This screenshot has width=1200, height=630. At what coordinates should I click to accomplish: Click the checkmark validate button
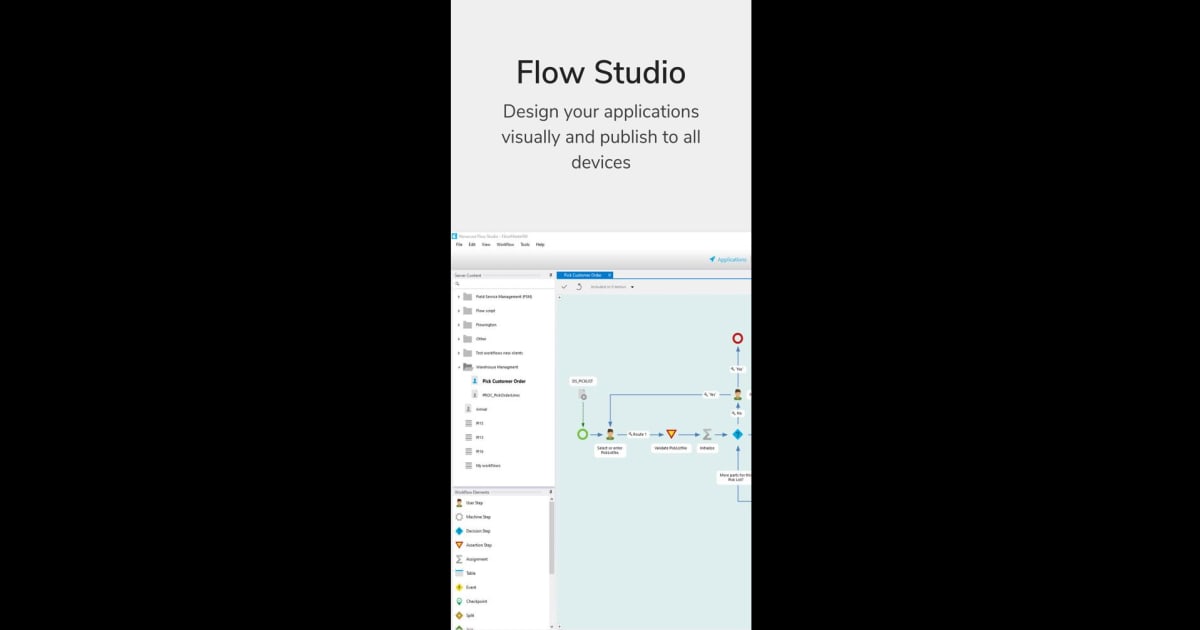[x=565, y=287]
